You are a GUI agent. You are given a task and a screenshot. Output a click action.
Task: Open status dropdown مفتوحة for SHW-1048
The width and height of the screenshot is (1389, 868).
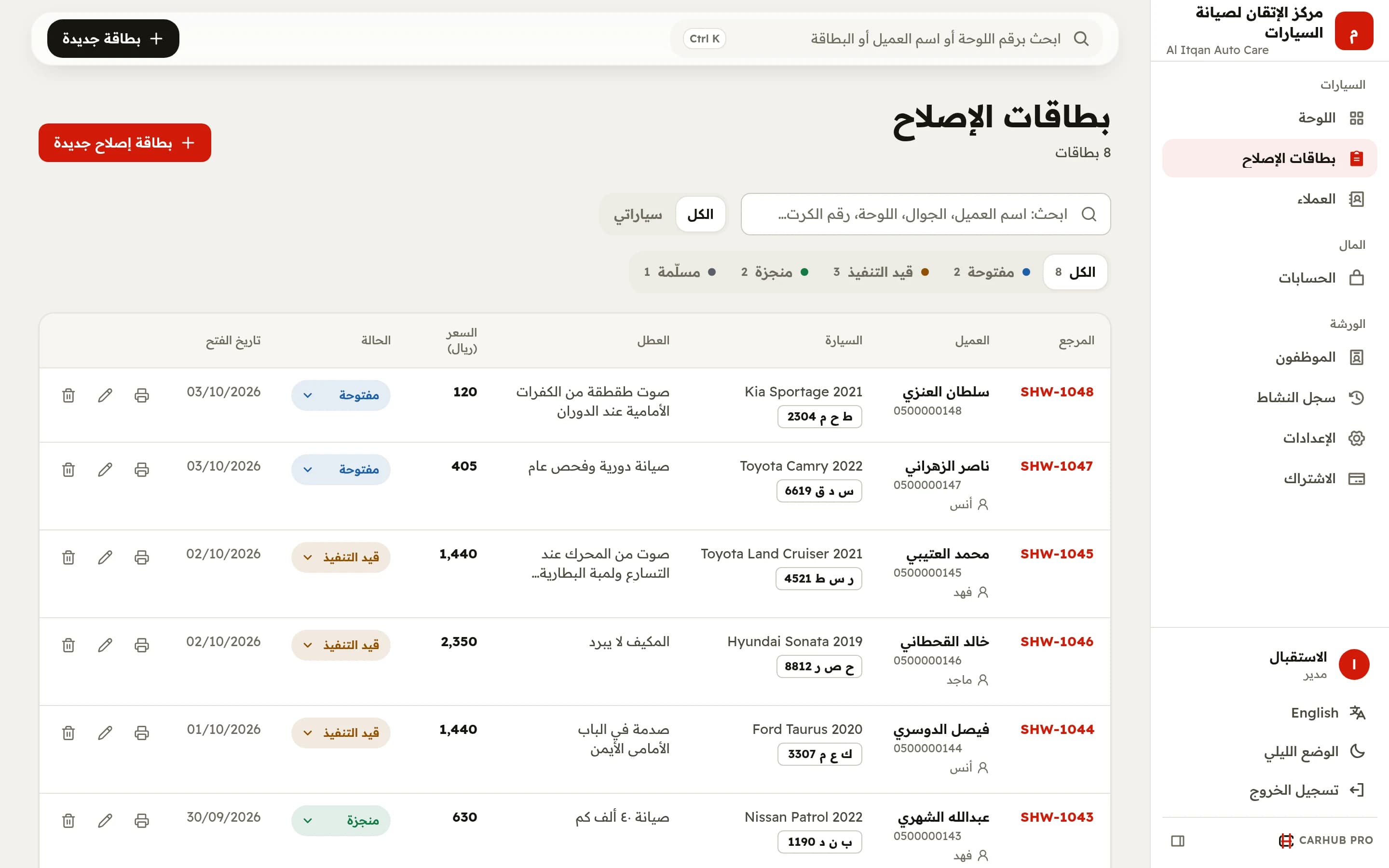[x=341, y=395]
